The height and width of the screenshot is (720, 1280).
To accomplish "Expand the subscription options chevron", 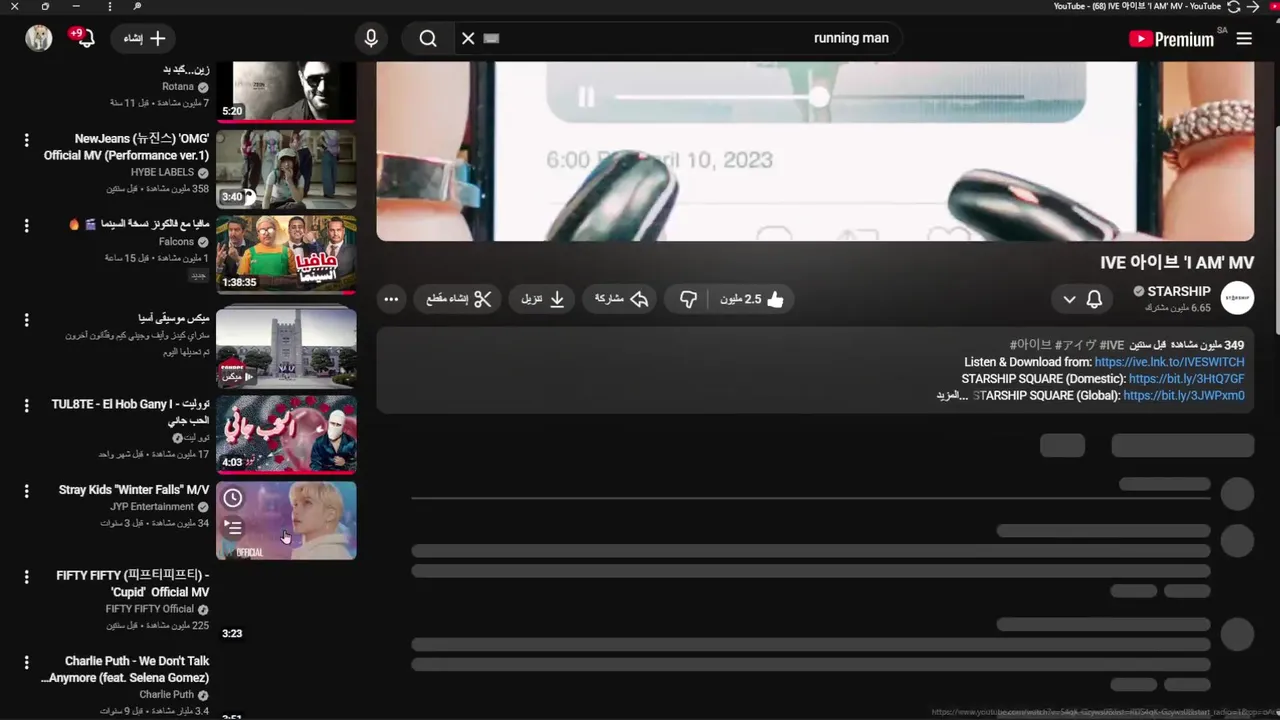I will click(1069, 299).
